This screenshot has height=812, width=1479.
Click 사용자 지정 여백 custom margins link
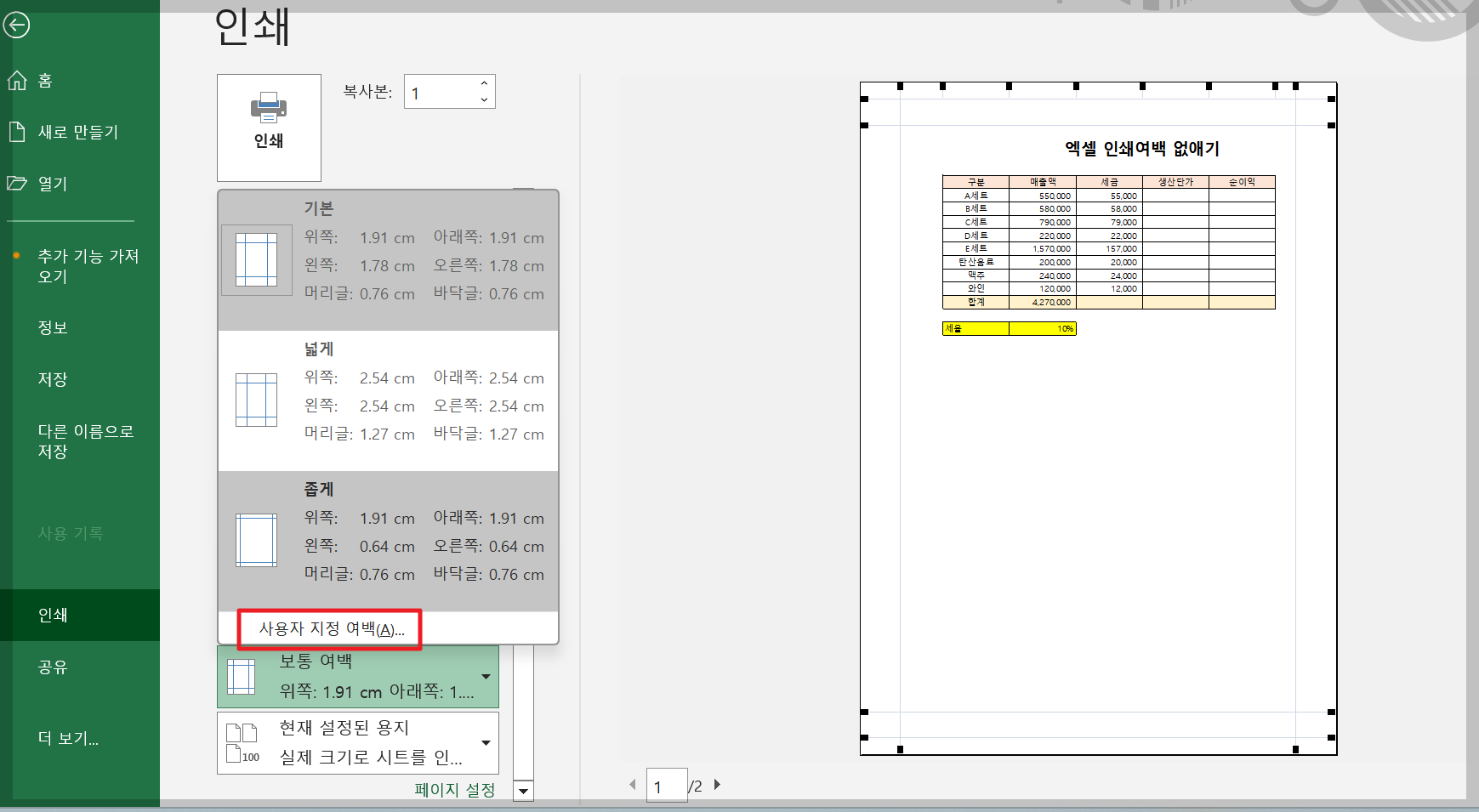click(x=330, y=629)
